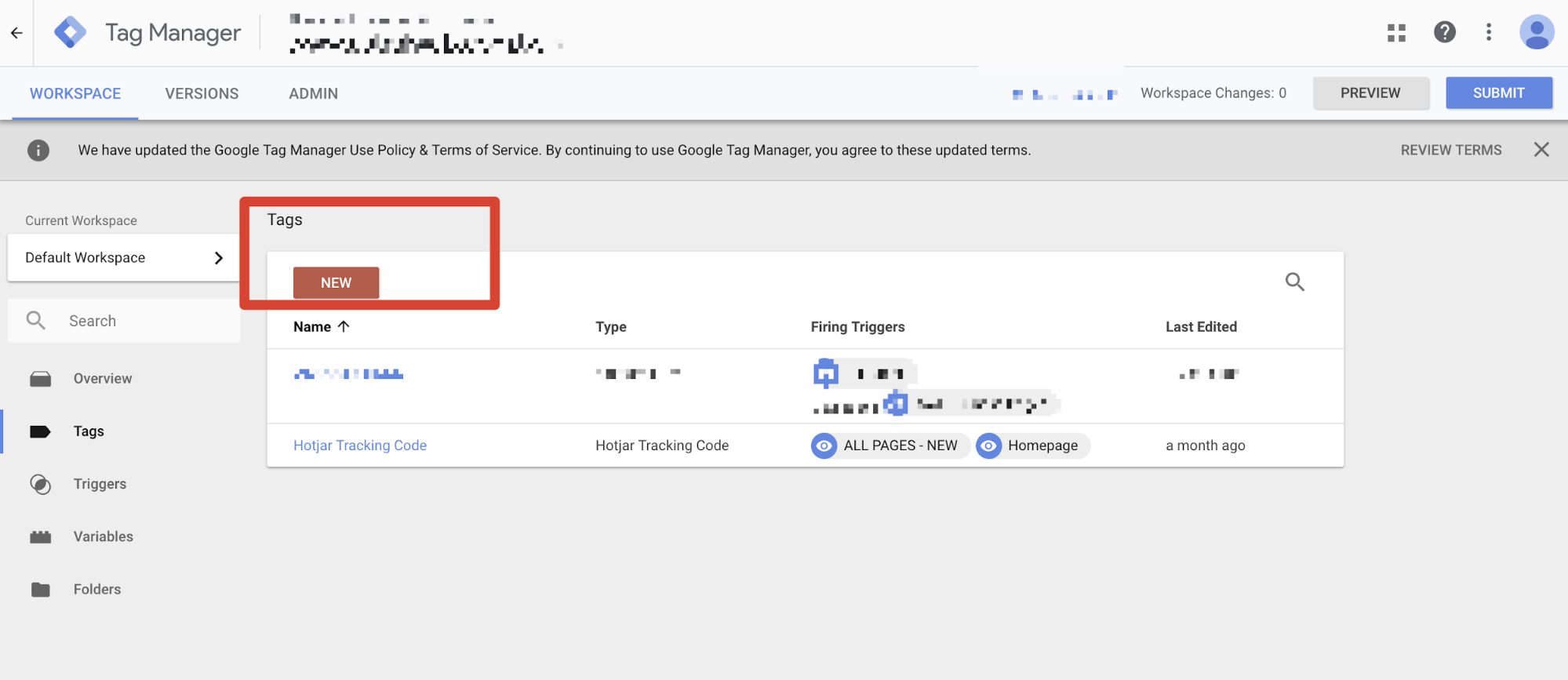Select Tags in the sidebar
The image size is (1568, 680).
tap(89, 431)
